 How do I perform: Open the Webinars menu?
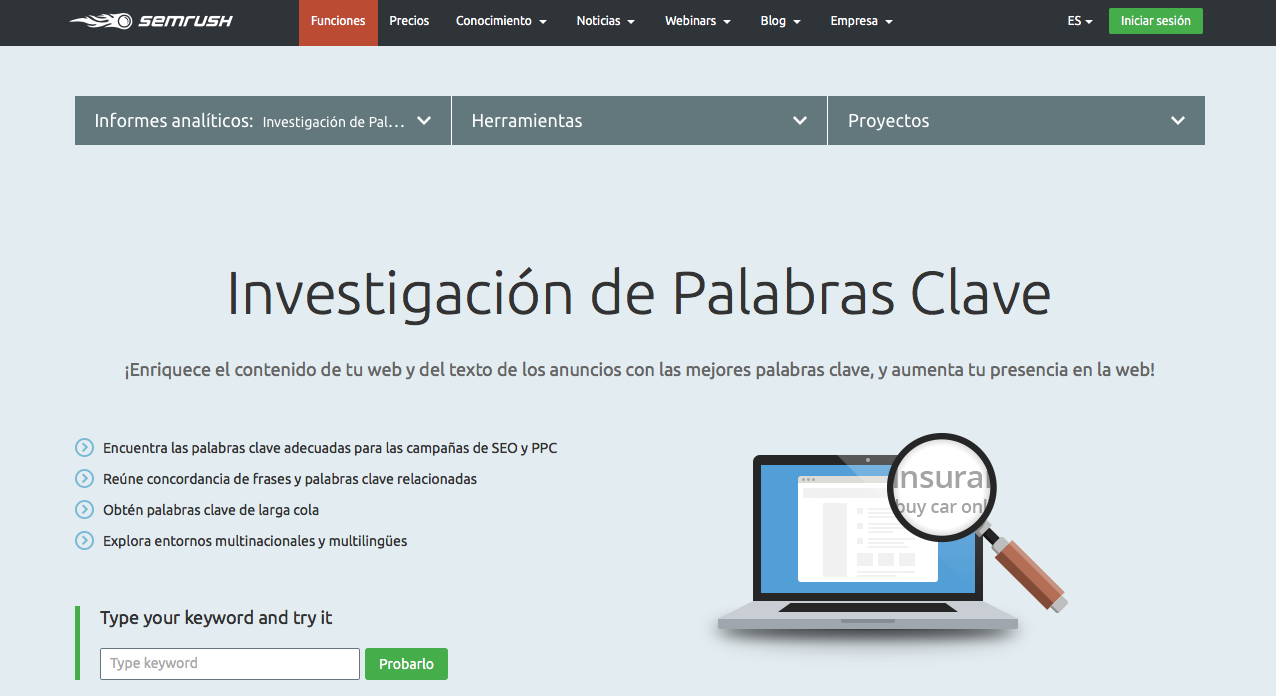point(697,20)
